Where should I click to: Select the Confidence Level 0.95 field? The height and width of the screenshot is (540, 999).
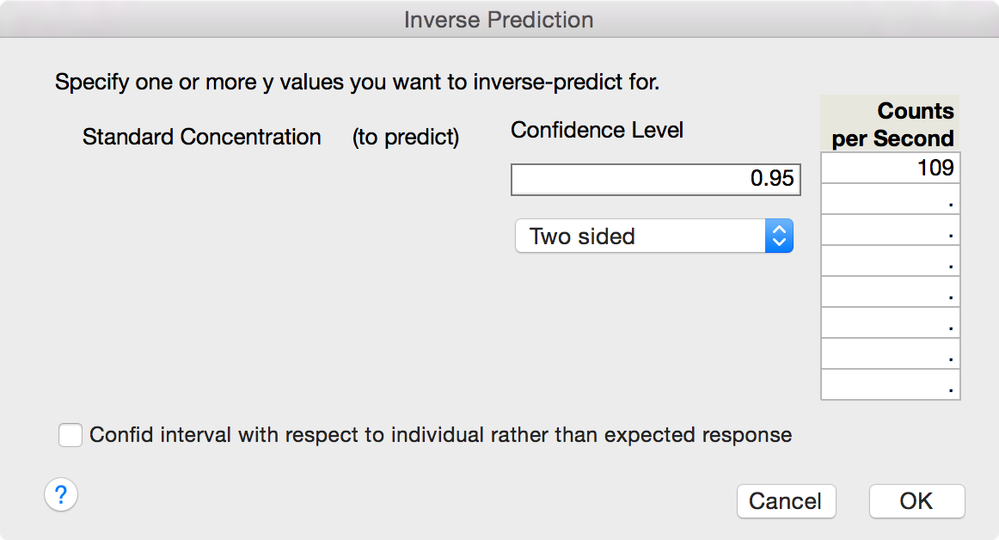656,179
